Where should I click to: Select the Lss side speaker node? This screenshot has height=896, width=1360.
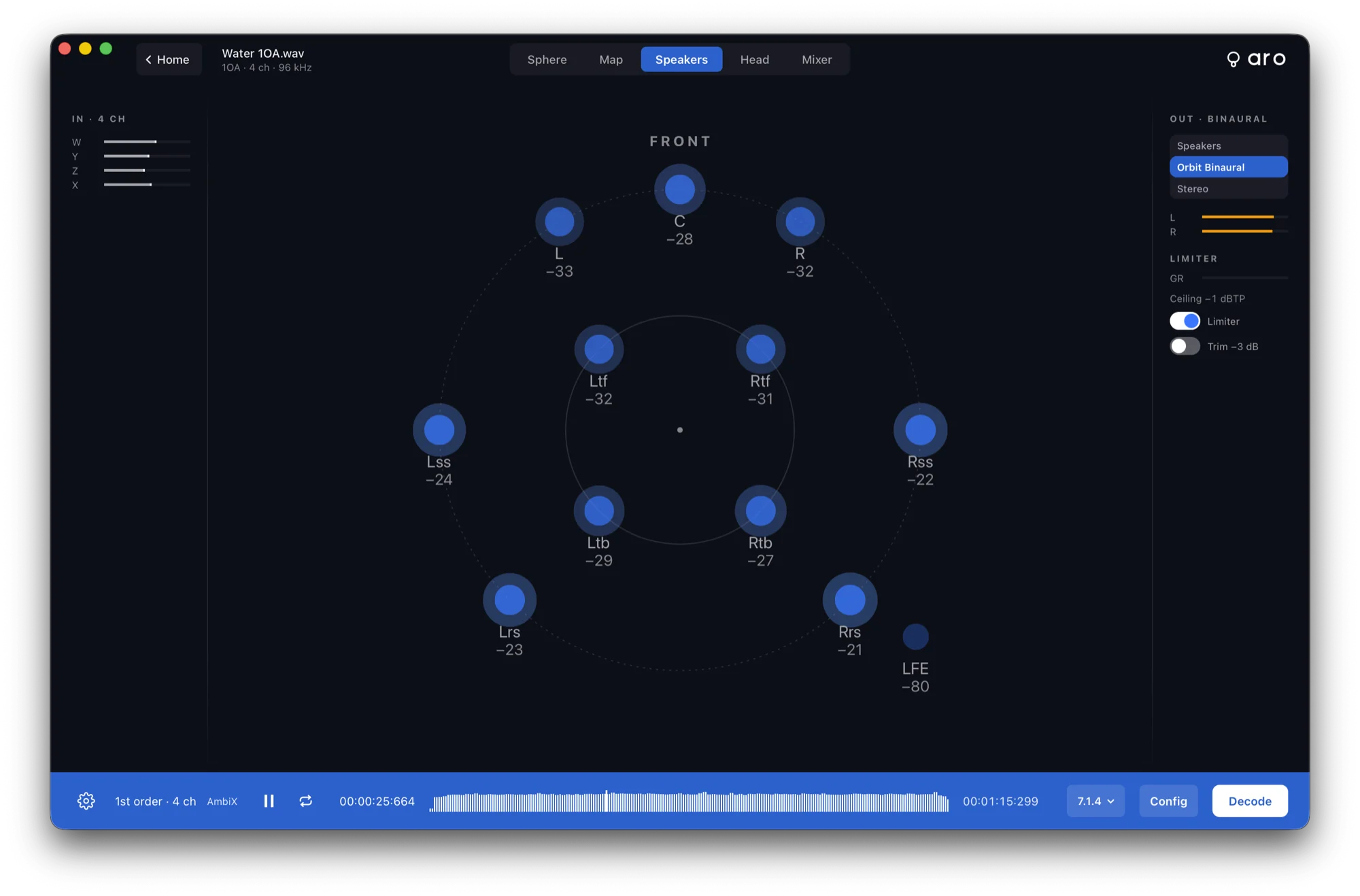click(x=439, y=430)
